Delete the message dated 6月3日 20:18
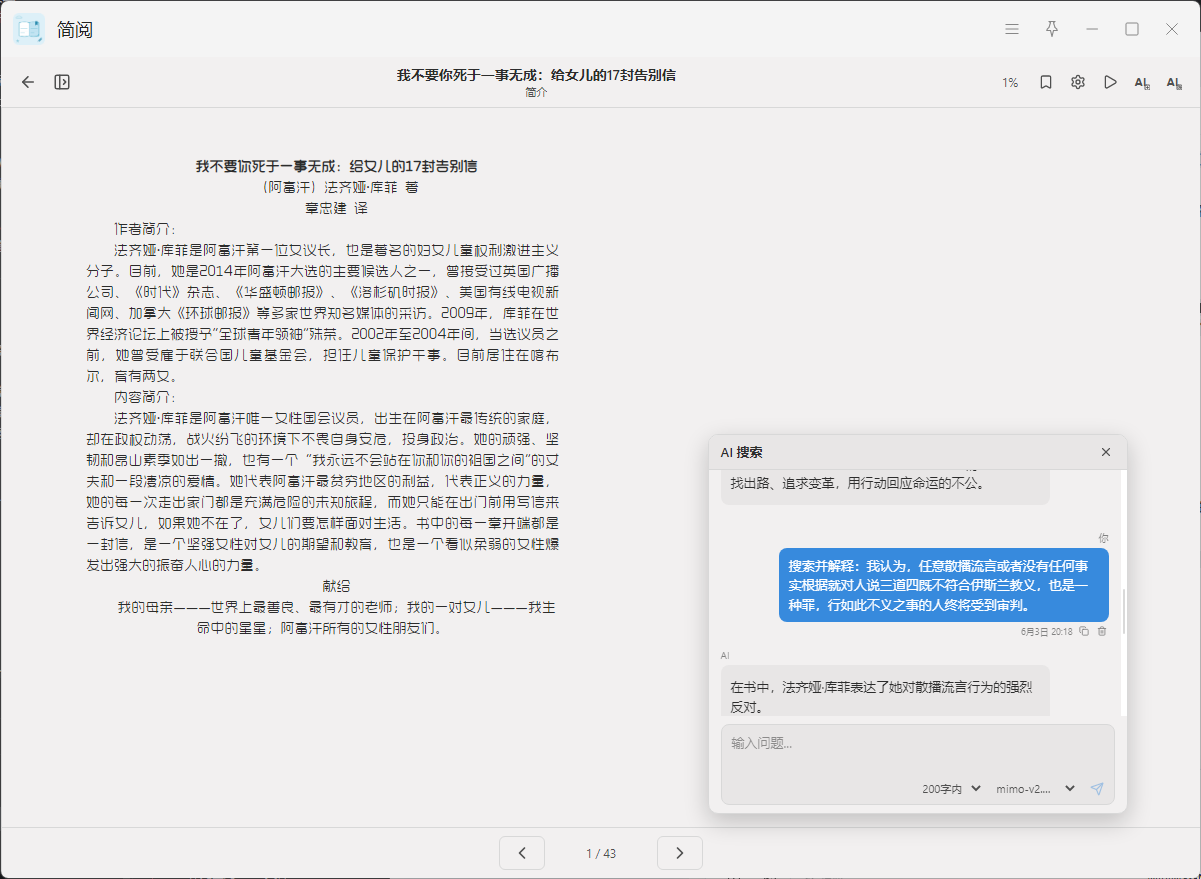 1102,632
